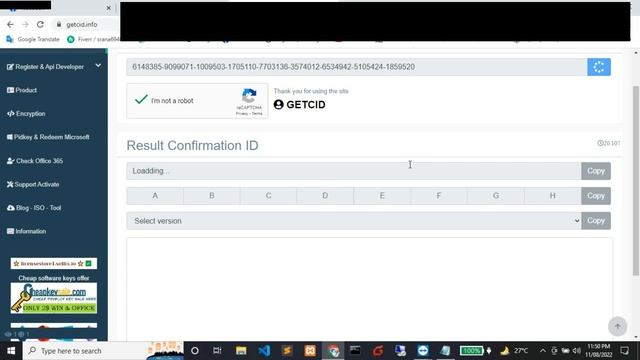The height and width of the screenshot is (360, 640).
Task: Go forward in the browser
Action: (25, 24)
